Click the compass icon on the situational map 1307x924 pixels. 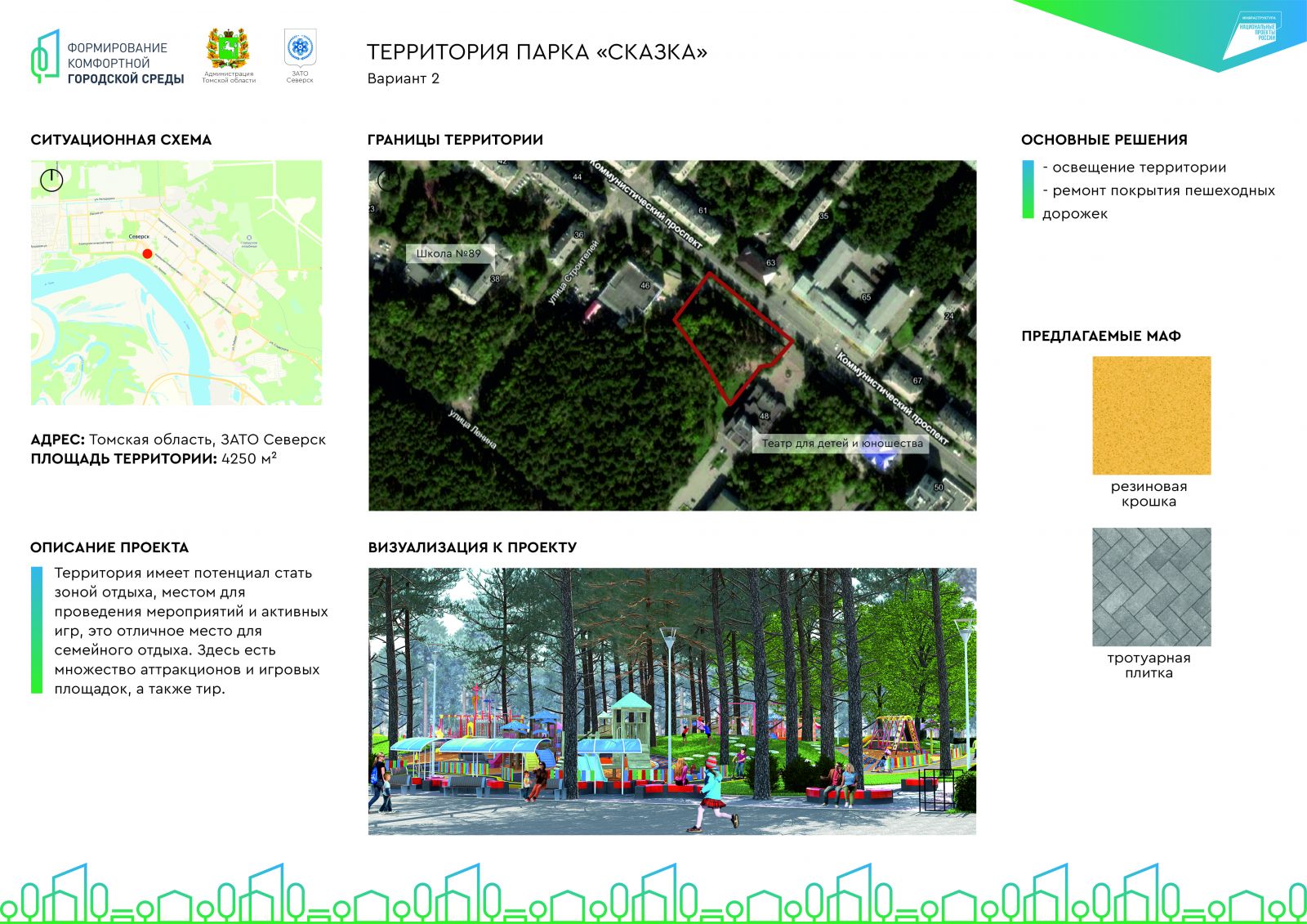click(x=51, y=180)
